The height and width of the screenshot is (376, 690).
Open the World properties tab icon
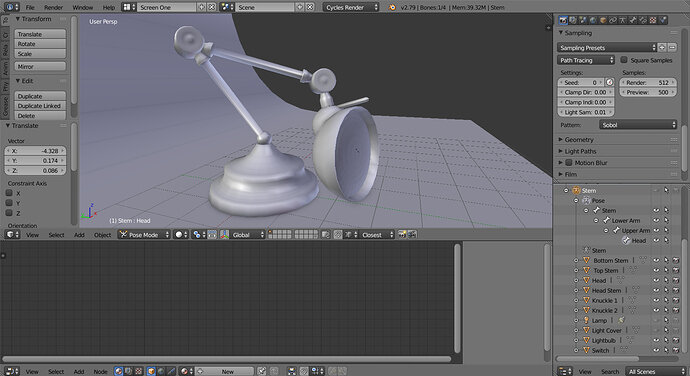[593, 20]
